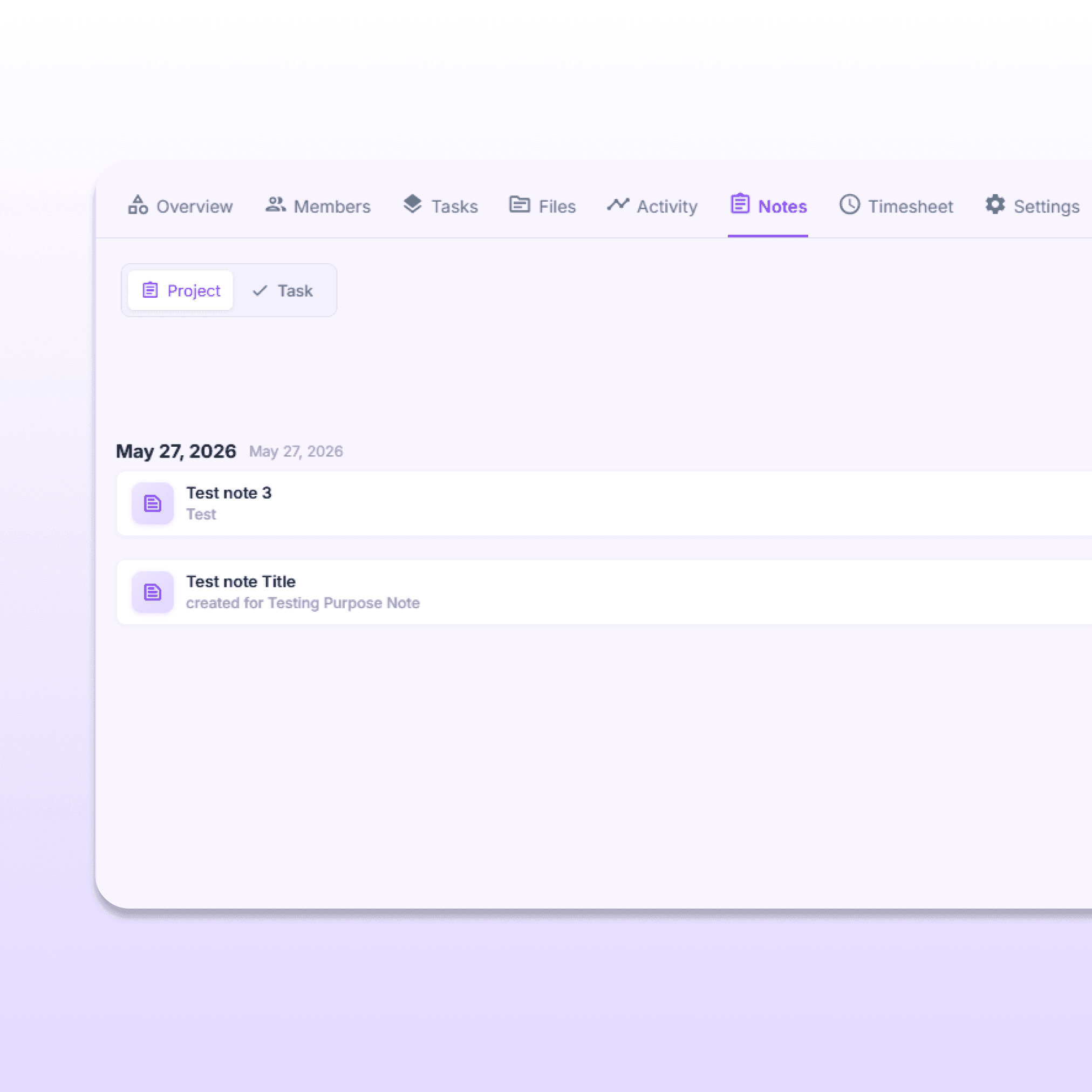
Task: Click the Settings gear icon
Action: 995,204
